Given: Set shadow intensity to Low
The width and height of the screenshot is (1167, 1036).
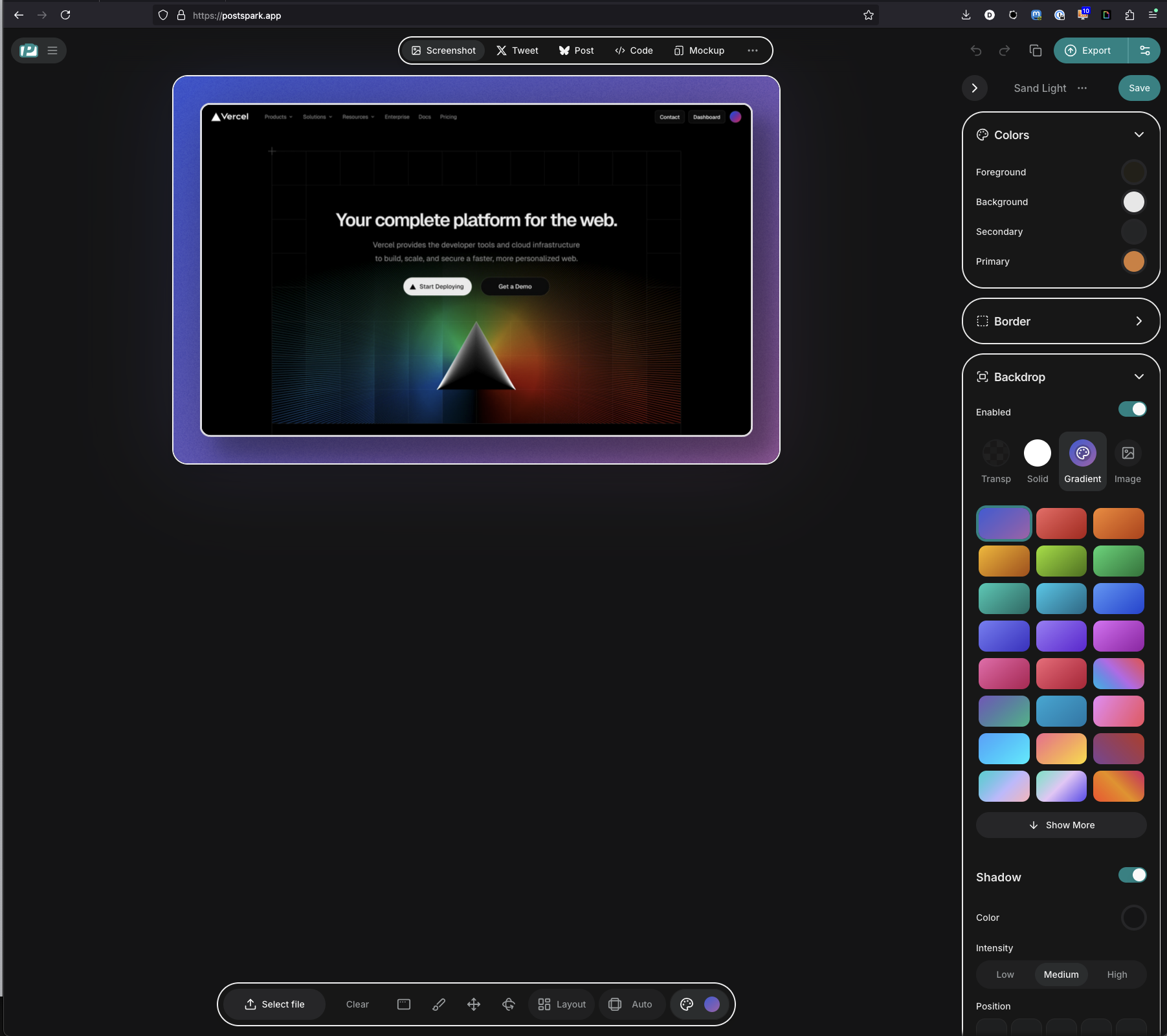Looking at the screenshot, I should [x=1005, y=975].
